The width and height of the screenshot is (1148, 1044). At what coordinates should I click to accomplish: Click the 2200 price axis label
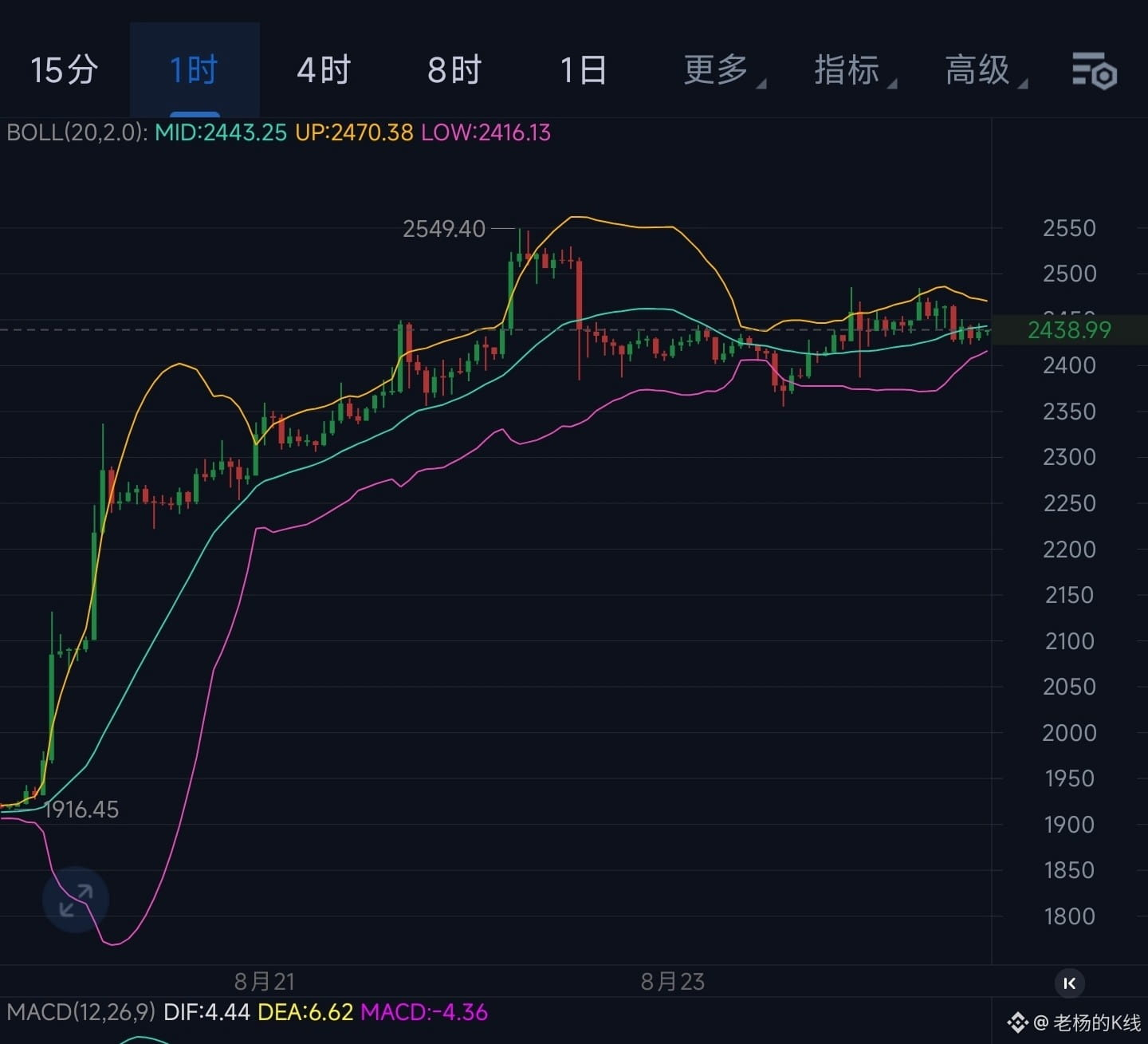click(x=1069, y=550)
